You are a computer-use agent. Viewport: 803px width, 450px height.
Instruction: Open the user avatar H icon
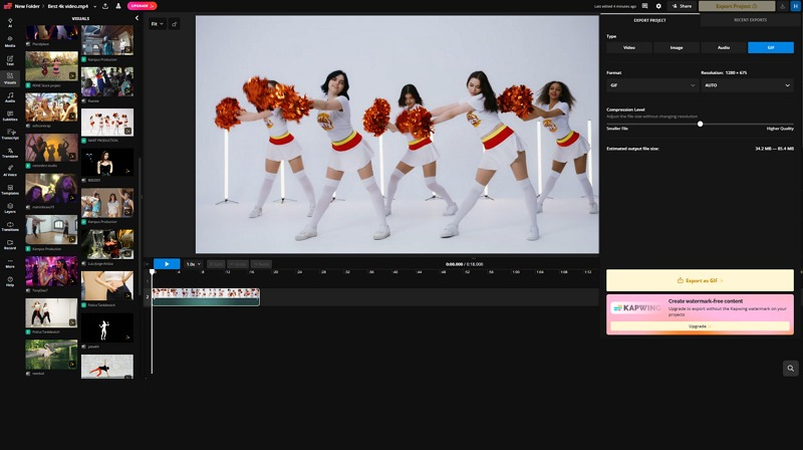796,6
